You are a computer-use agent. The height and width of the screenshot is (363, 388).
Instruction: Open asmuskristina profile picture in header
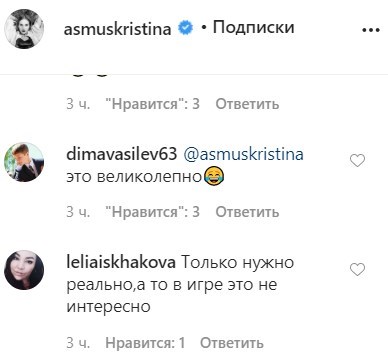click(x=24, y=29)
